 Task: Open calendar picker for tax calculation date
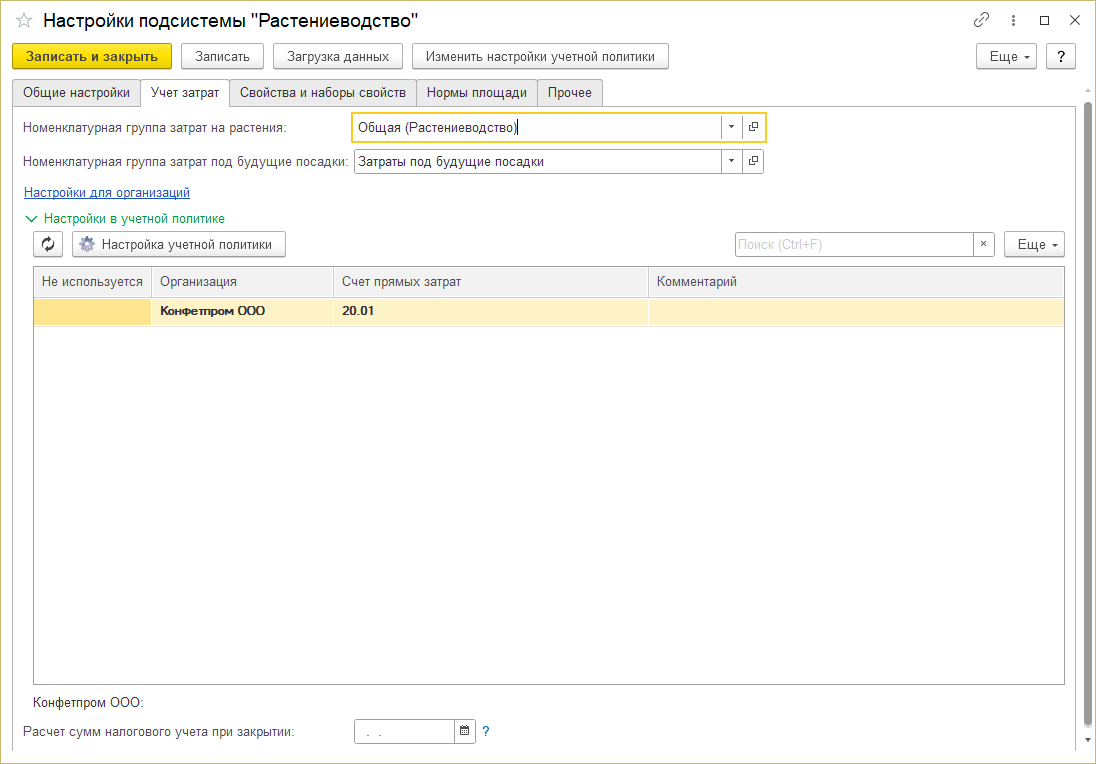[x=465, y=731]
